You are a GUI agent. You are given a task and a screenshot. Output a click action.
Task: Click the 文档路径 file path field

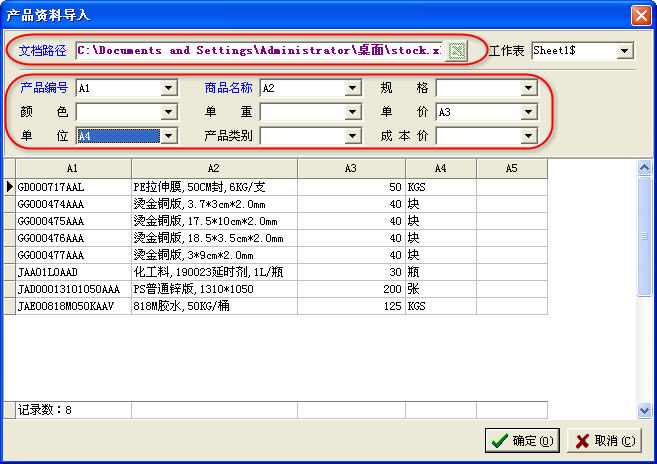tap(259, 51)
